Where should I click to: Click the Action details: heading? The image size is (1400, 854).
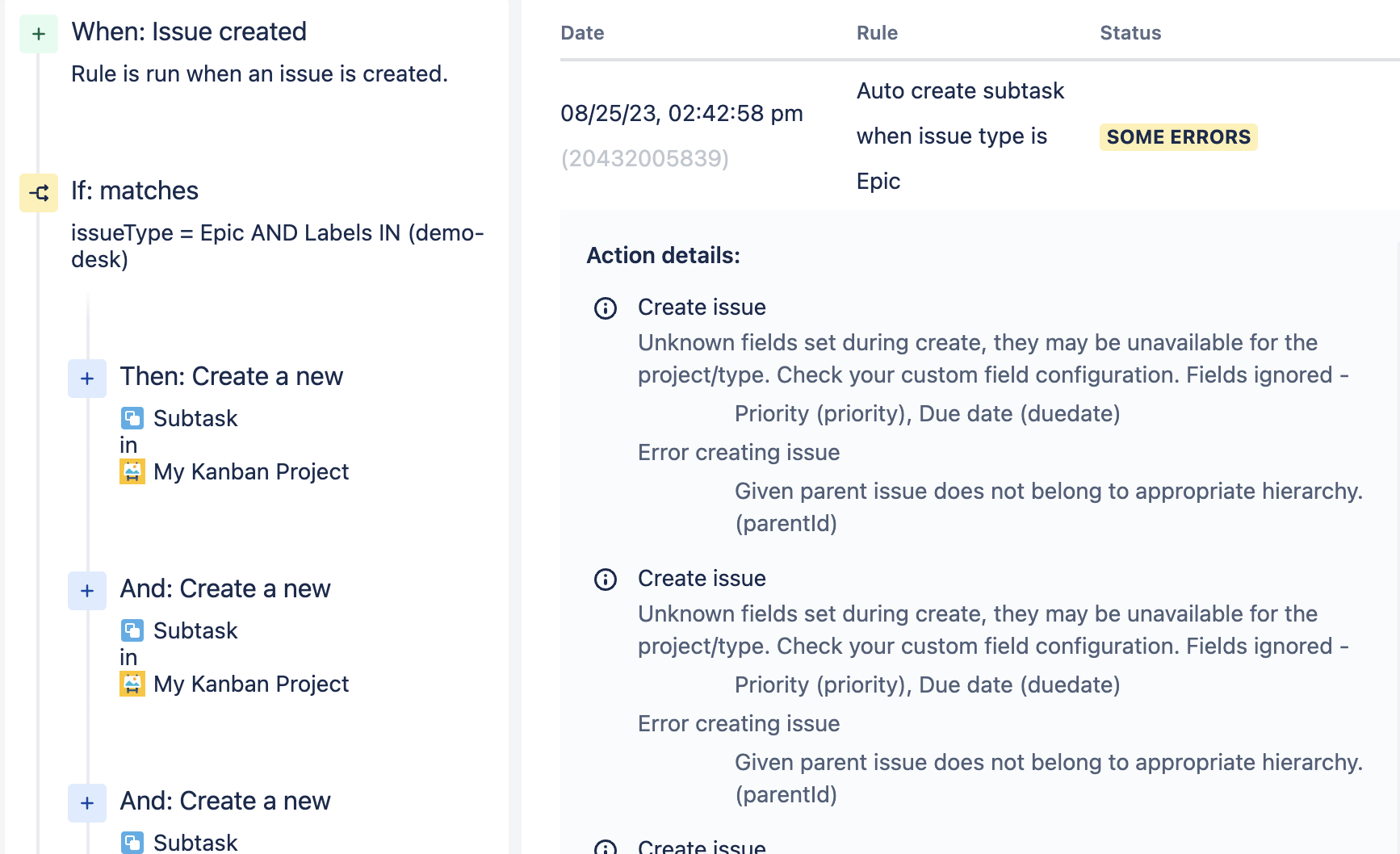[664, 255]
